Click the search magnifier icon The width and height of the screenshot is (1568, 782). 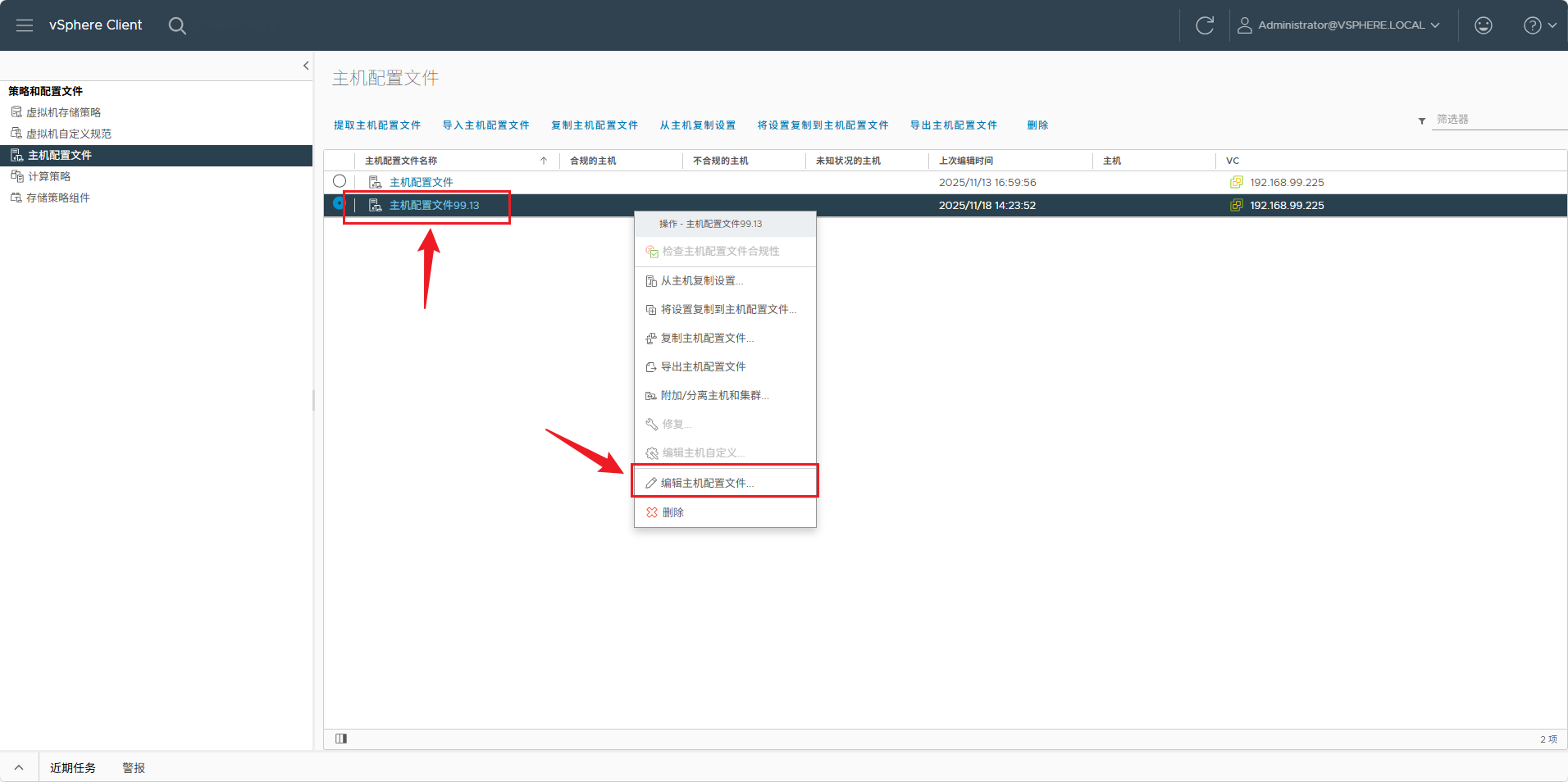177,25
